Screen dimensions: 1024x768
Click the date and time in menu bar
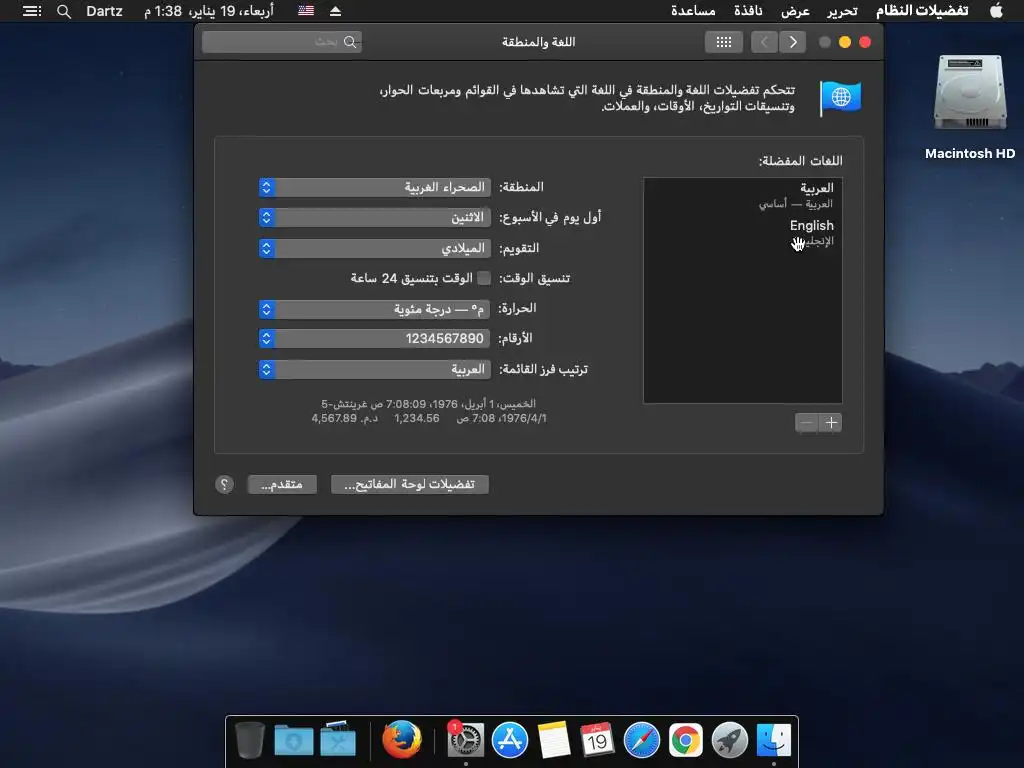tap(209, 11)
